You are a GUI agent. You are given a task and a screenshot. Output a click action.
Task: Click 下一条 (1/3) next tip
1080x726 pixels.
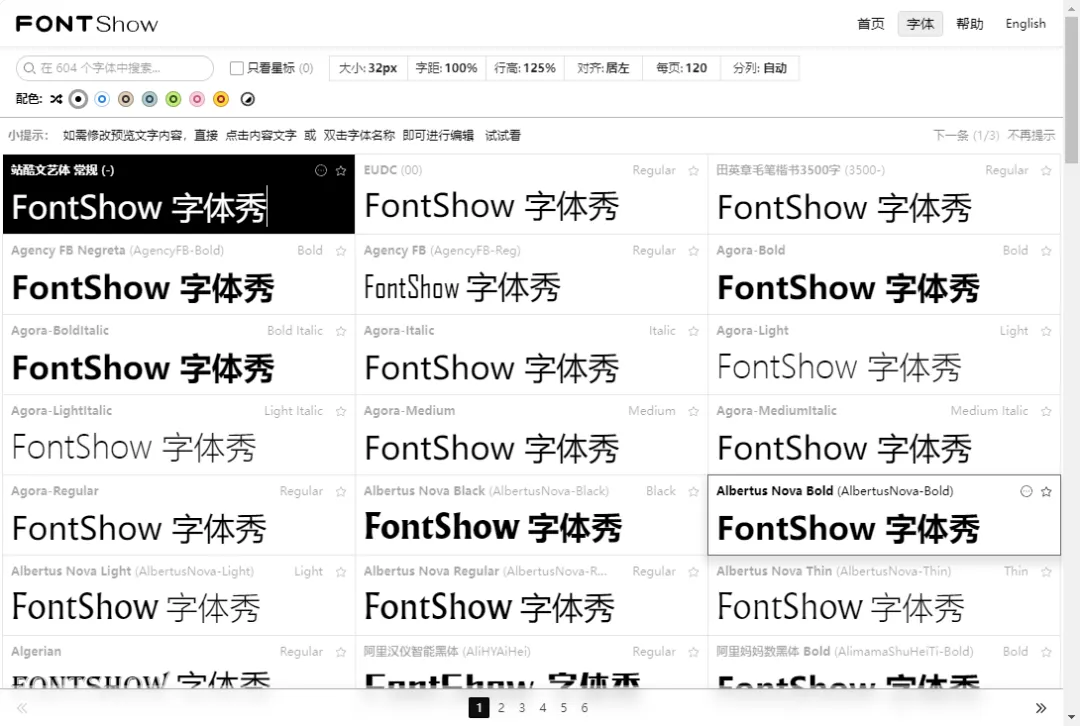966,136
